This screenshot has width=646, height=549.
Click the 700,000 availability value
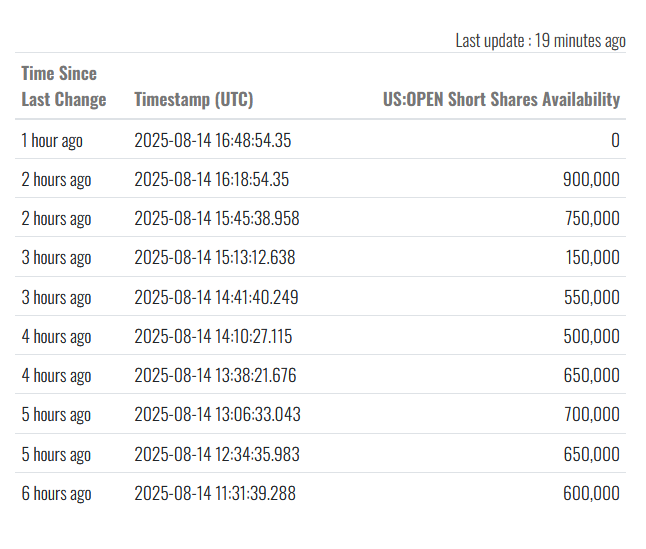592,414
